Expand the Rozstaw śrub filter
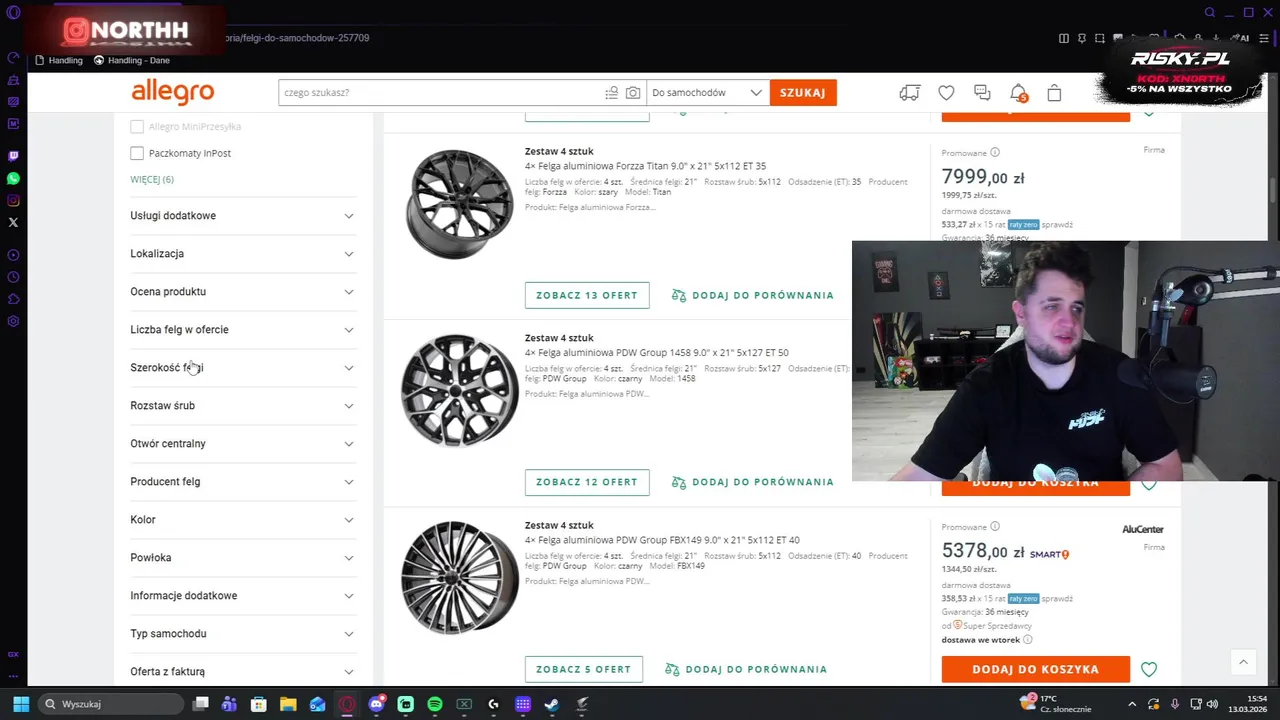Viewport: 1280px width, 720px height. point(242,406)
